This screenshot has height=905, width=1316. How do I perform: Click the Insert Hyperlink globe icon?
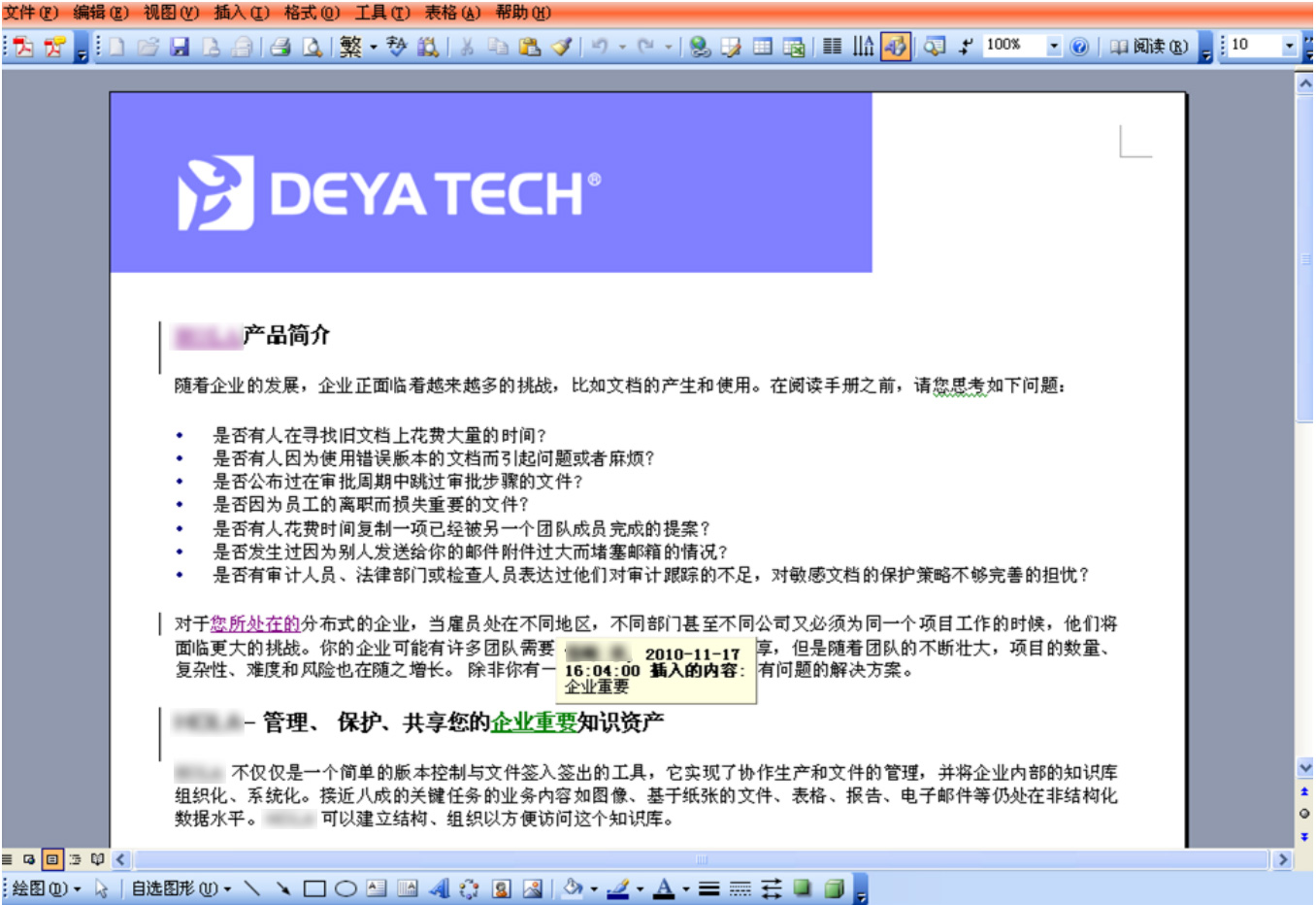pyautogui.click(x=700, y=47)
